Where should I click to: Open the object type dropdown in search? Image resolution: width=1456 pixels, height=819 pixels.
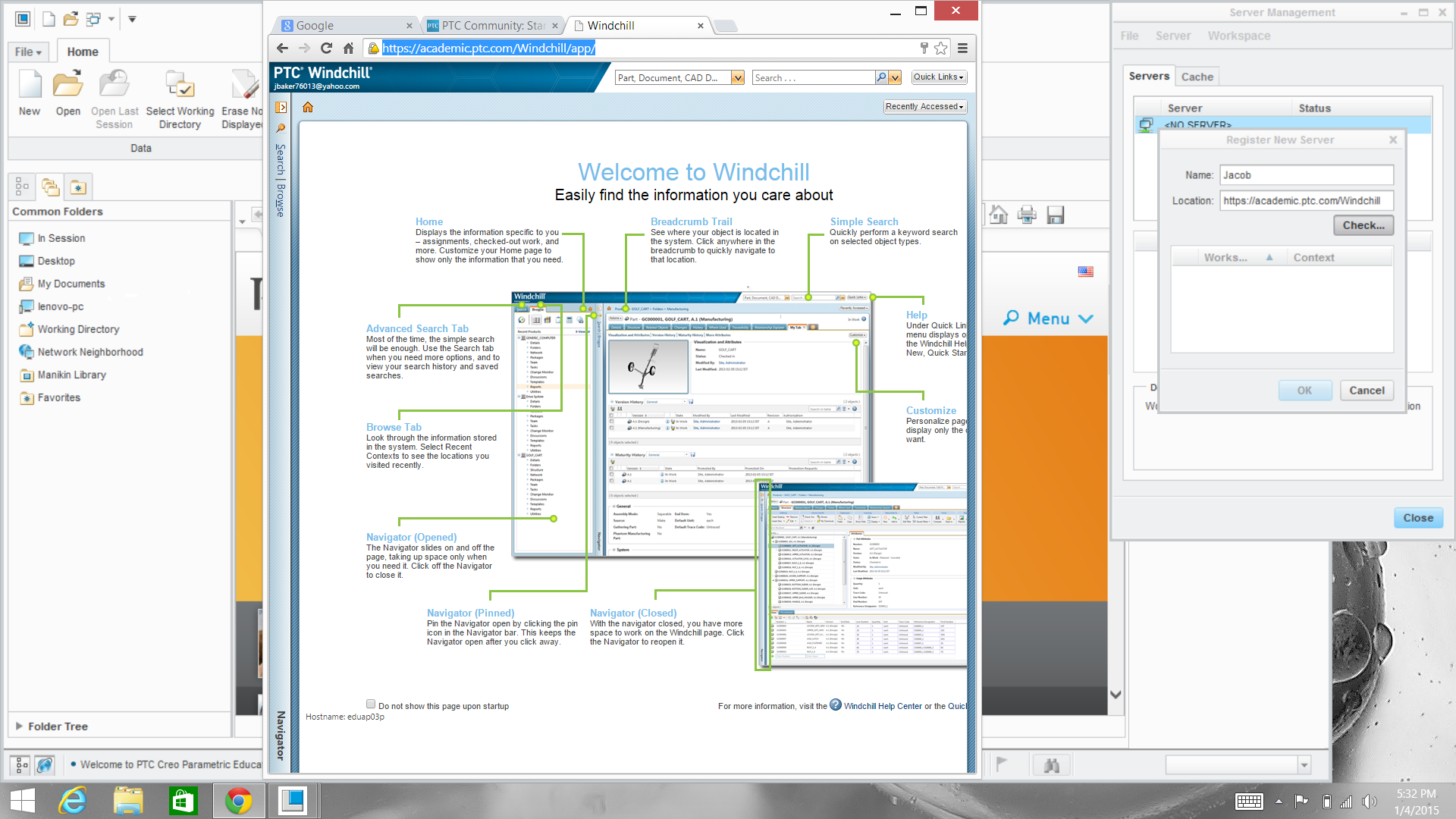tap(737, 77)
